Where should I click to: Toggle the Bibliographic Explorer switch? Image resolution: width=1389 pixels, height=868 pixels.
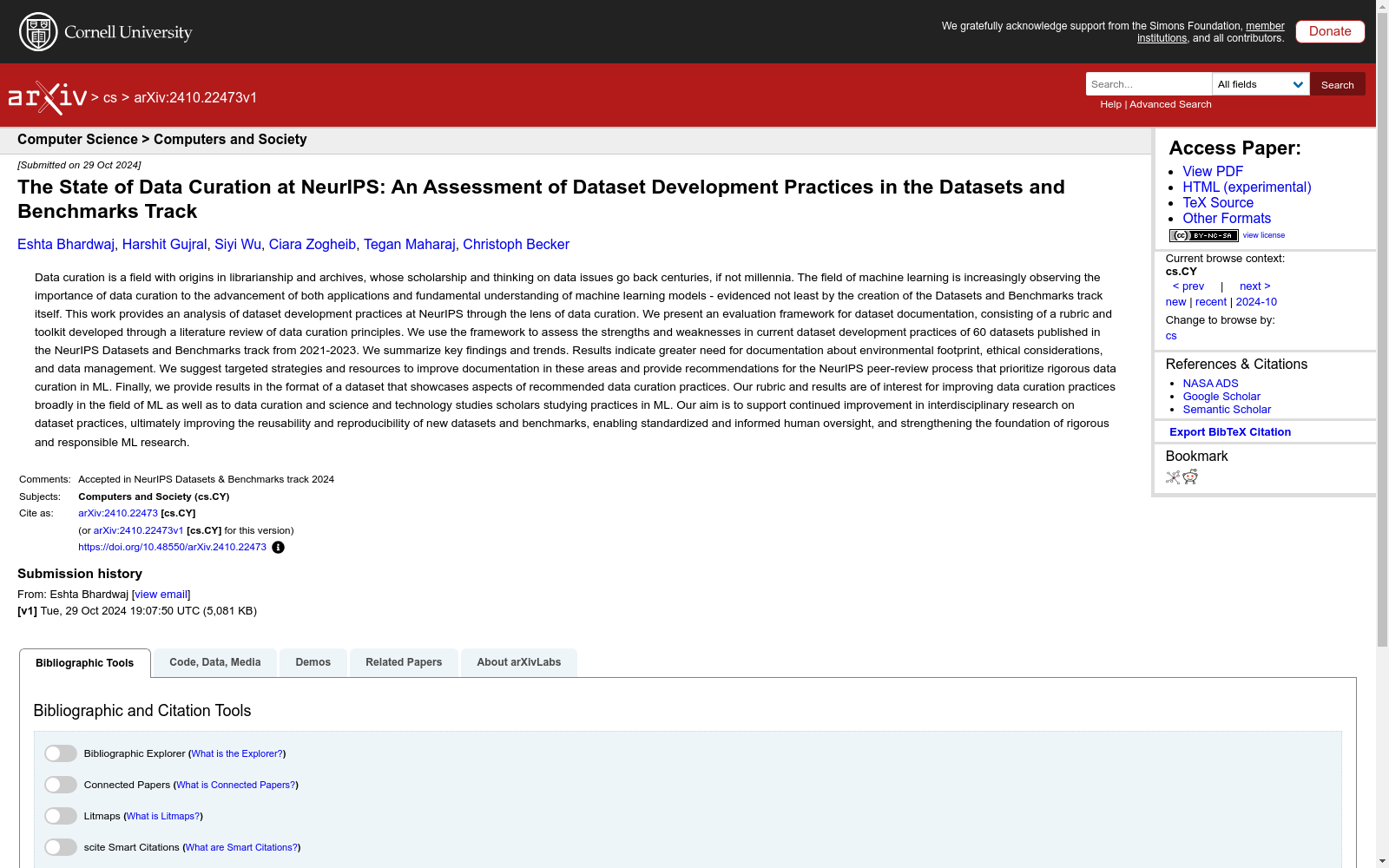(61, 753)
